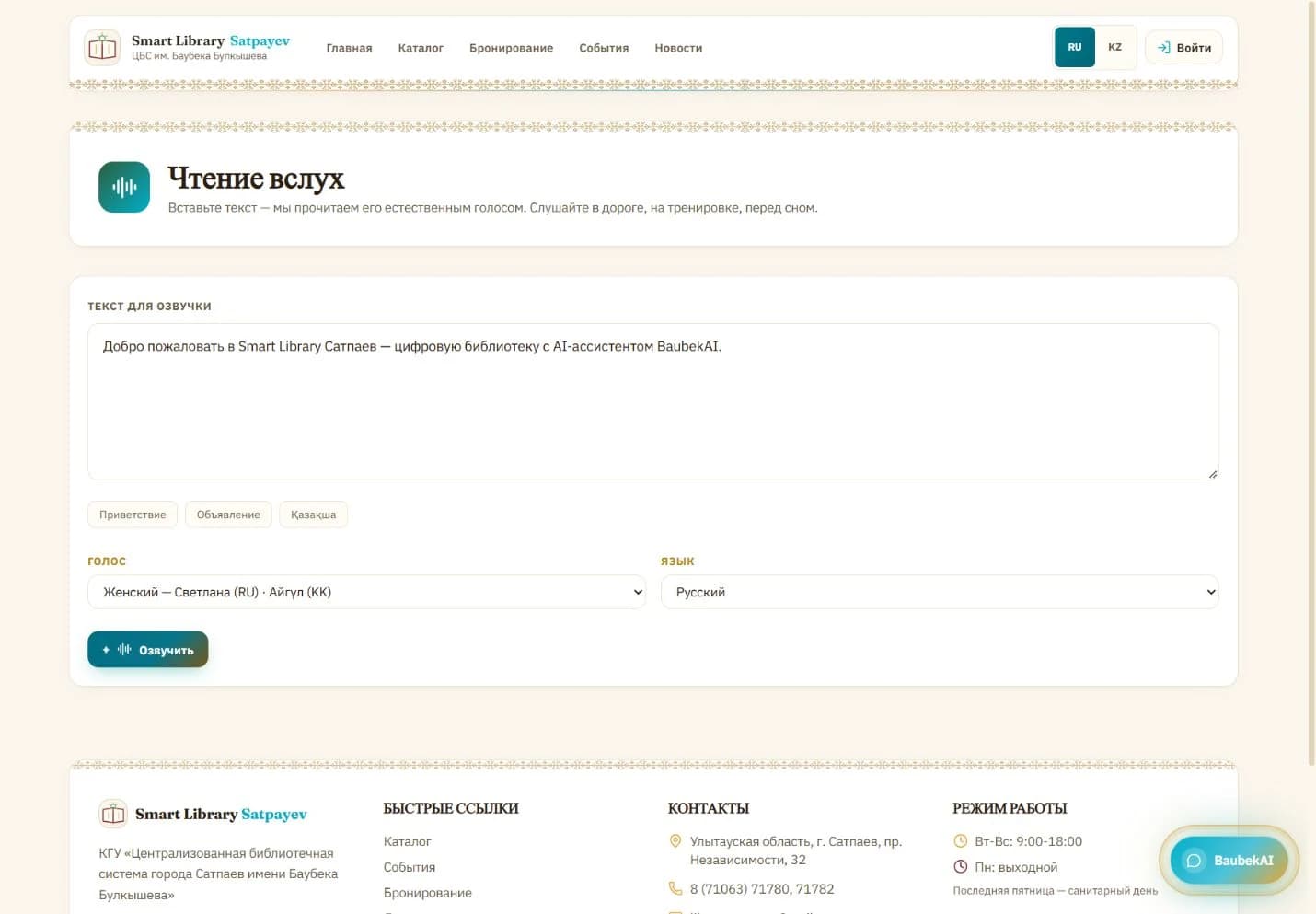
Task: Click the textarea resize handle corner
Action: pos(1213,474)
